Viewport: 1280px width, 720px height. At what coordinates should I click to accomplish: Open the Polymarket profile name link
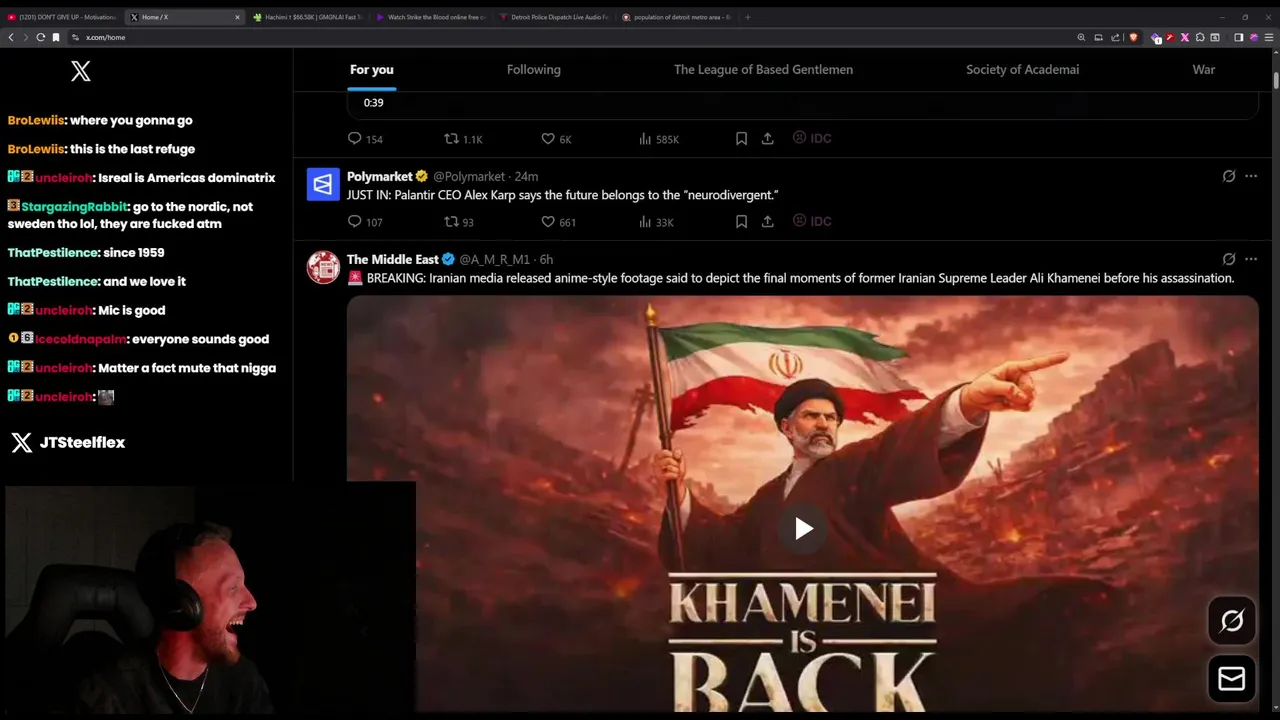pos(380,176)
